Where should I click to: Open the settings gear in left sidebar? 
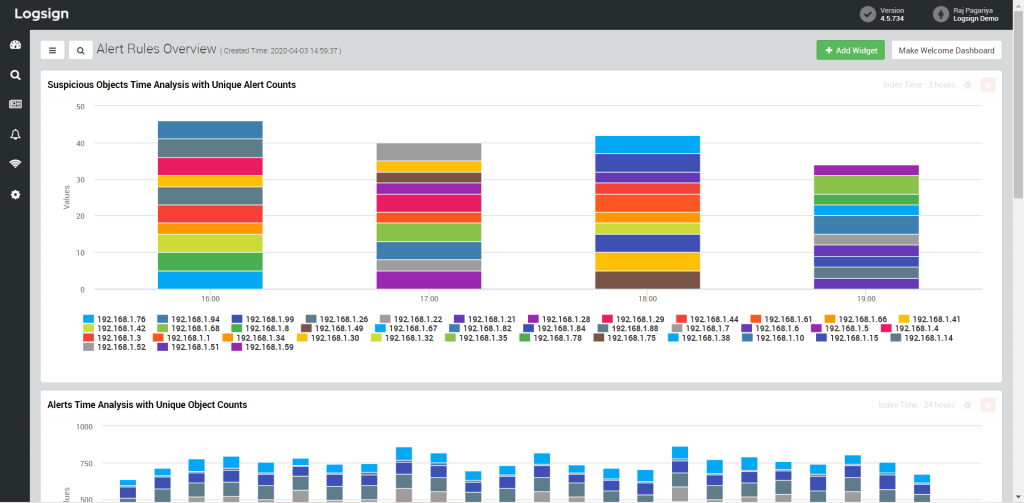pyautogui.click(x=16, y=194)
